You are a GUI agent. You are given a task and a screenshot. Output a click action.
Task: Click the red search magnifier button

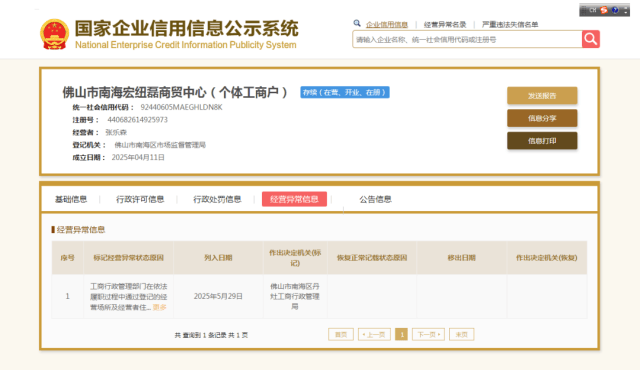591,39
